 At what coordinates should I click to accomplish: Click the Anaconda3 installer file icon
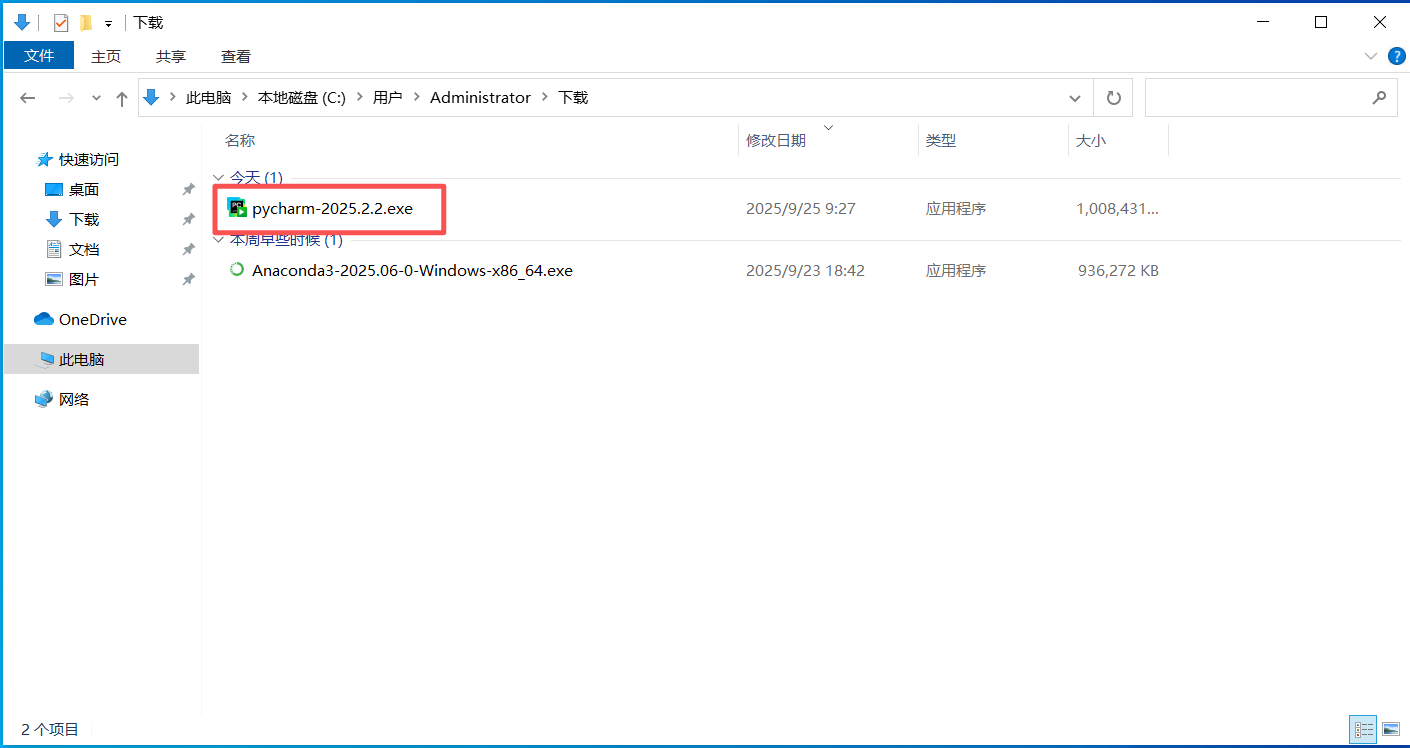pos(237,269)
